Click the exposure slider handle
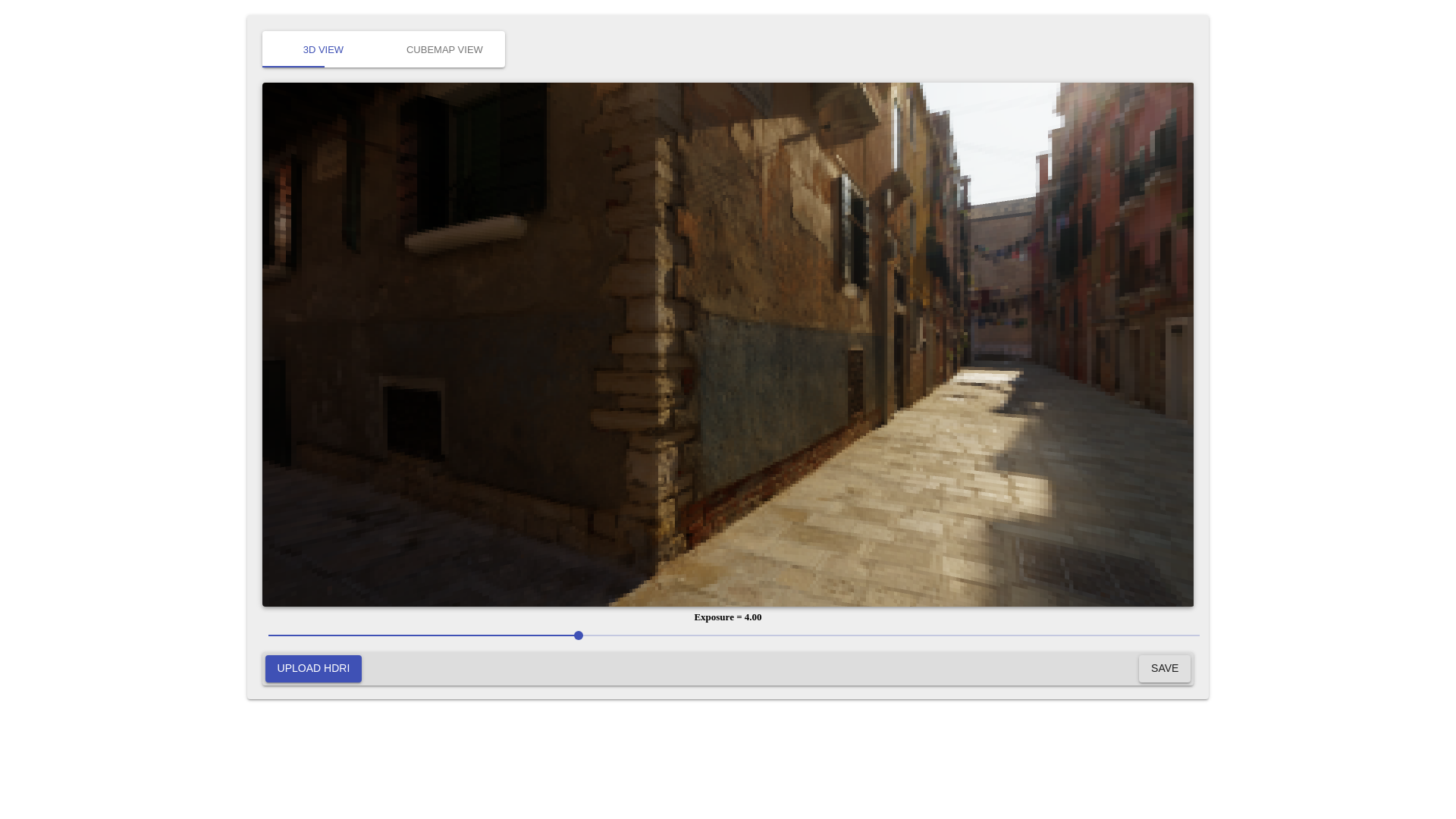Screen dimensions: 1456x819 tap(579, 635)
